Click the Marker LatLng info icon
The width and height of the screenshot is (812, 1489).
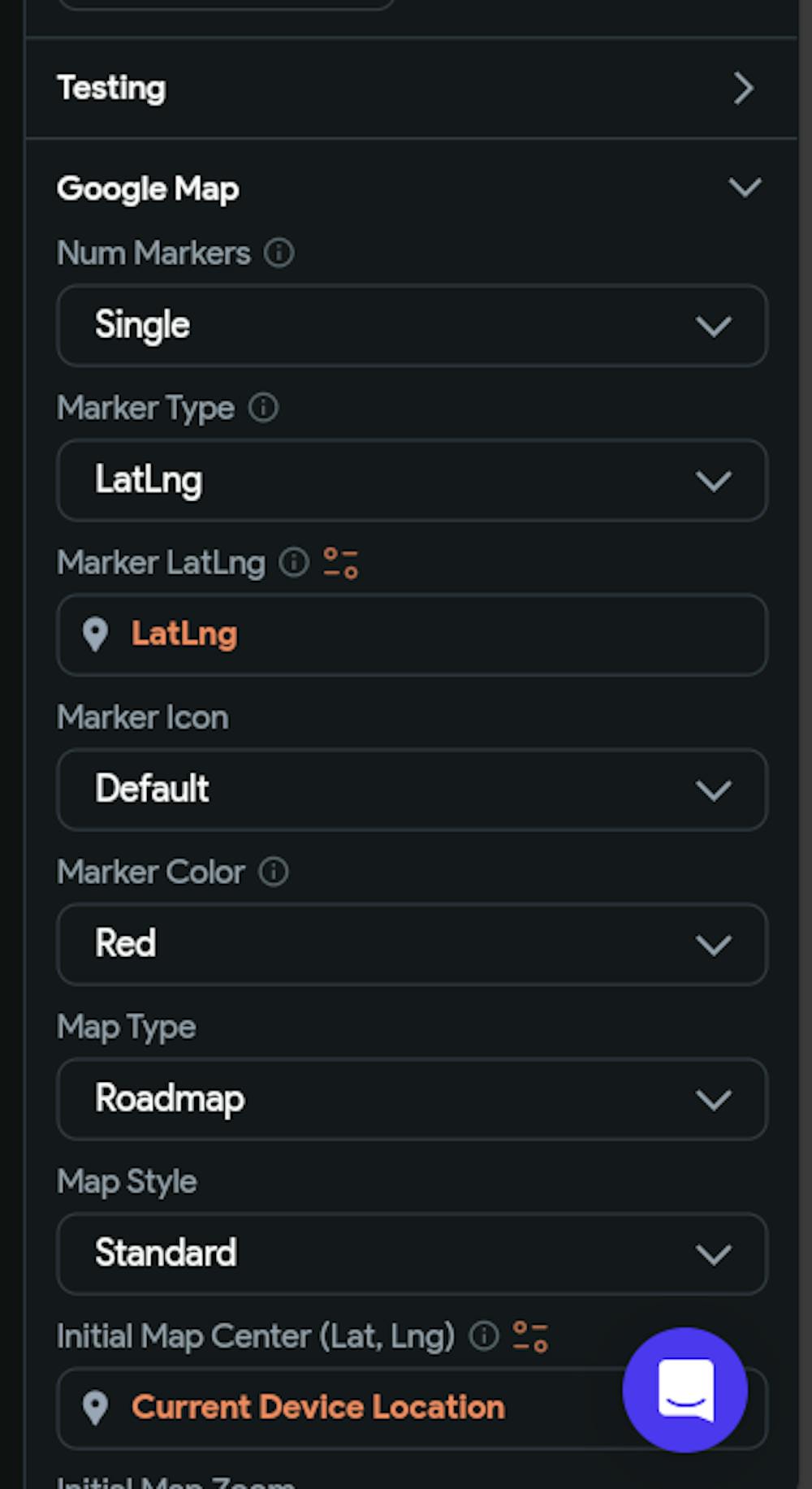point(294,561)
